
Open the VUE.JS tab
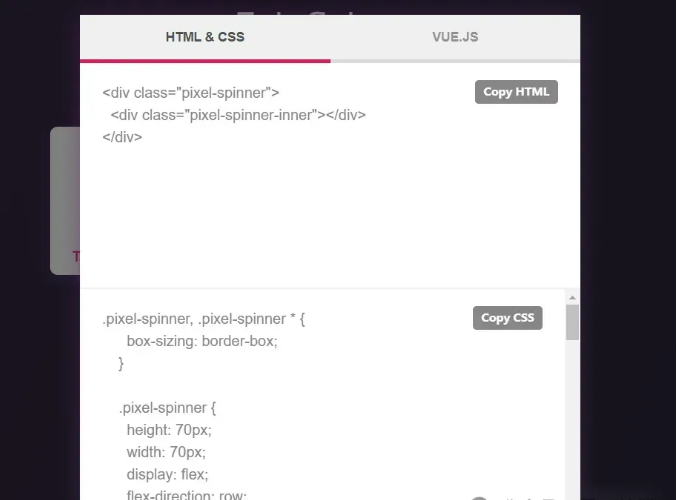[x=455, y=37]
